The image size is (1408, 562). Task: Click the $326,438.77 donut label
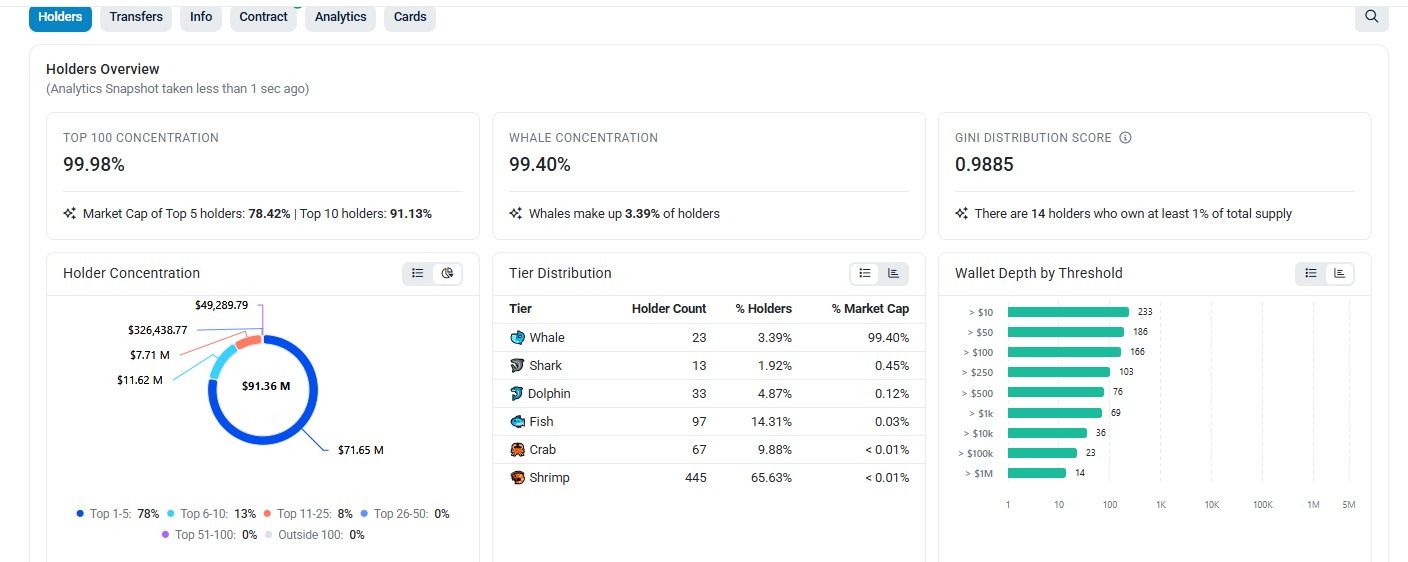click(158, 330)
